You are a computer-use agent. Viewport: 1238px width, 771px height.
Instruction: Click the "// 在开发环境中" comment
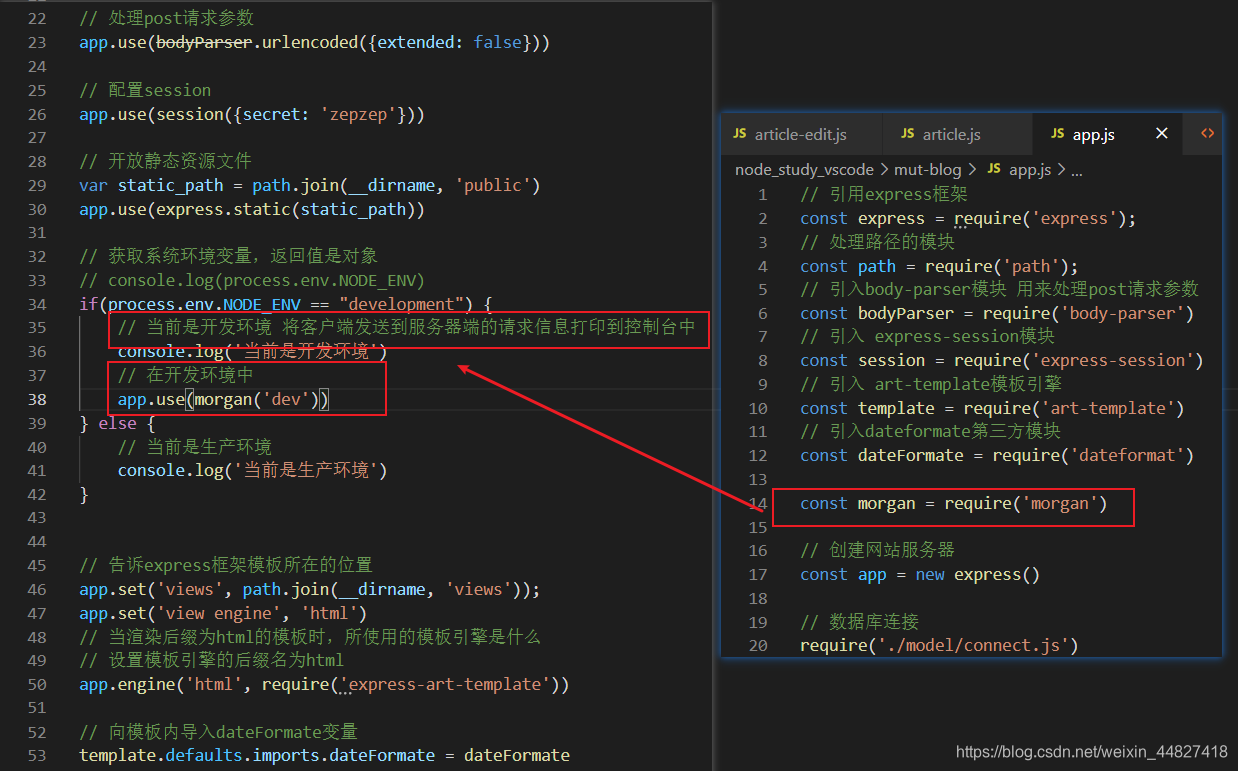click(186, 376)
